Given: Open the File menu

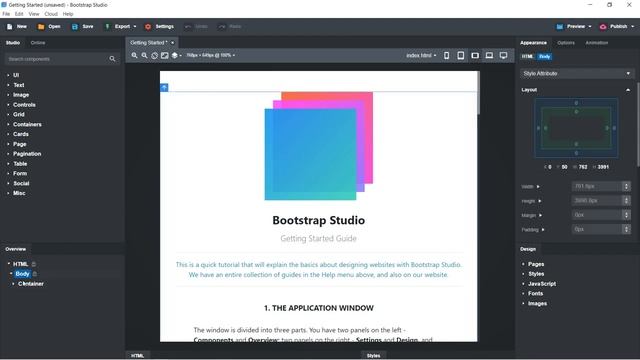Looking at the screenshot, I should [x=6, y=14].
